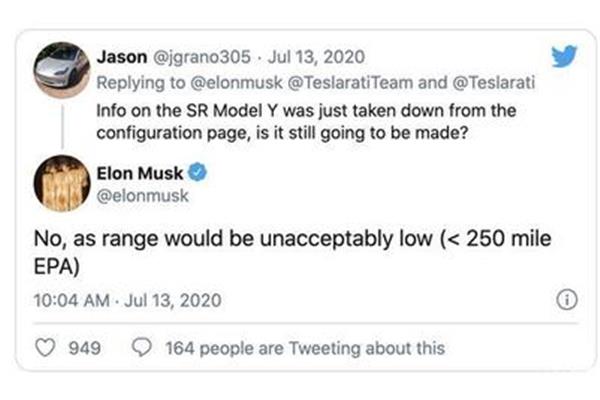Click Jason's SR Model Y question text
The height and width of the screenshot is (400, 600).
(306, 122)
